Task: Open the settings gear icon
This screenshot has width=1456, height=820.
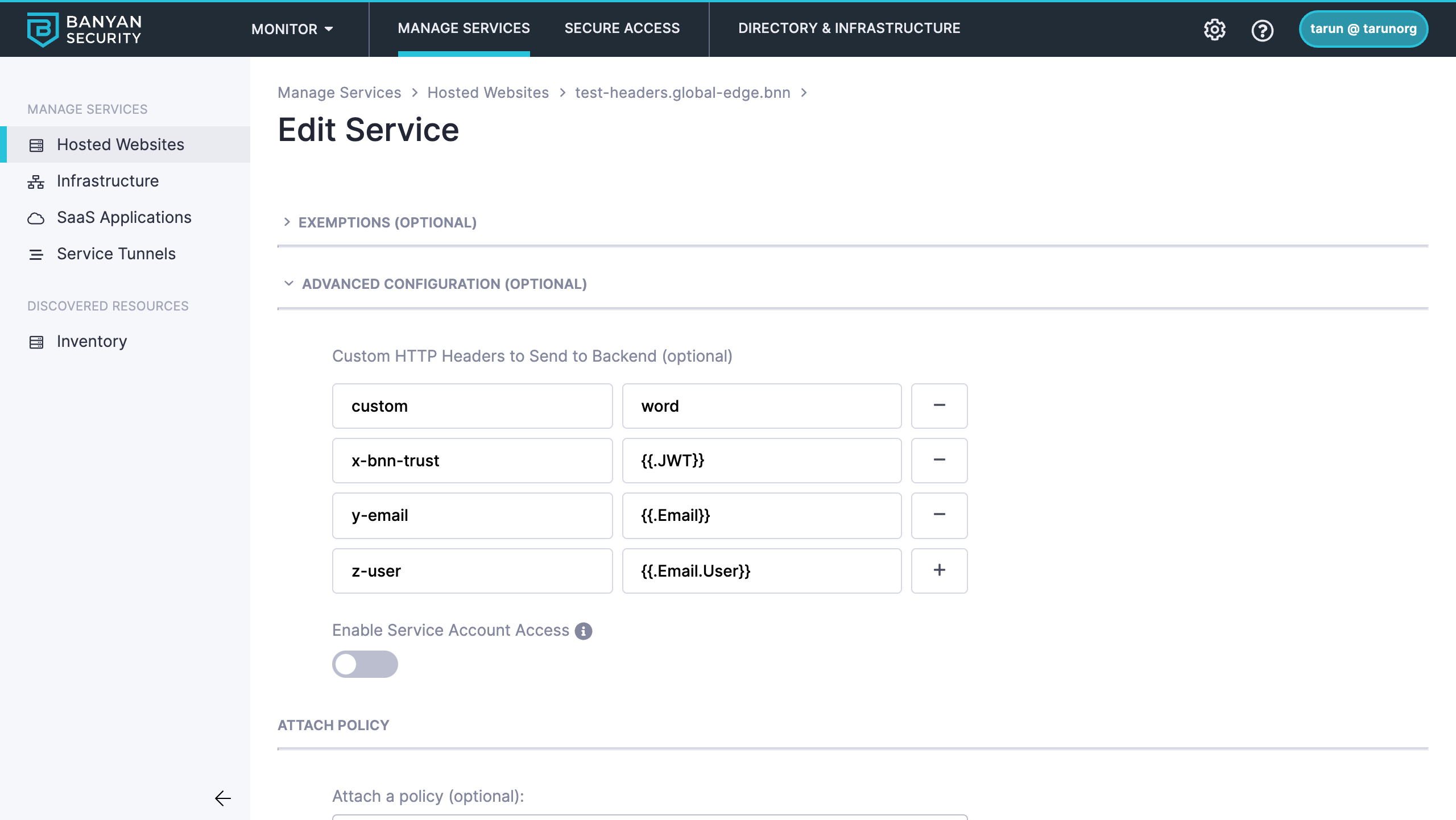Action: [x=1214, y=30]
